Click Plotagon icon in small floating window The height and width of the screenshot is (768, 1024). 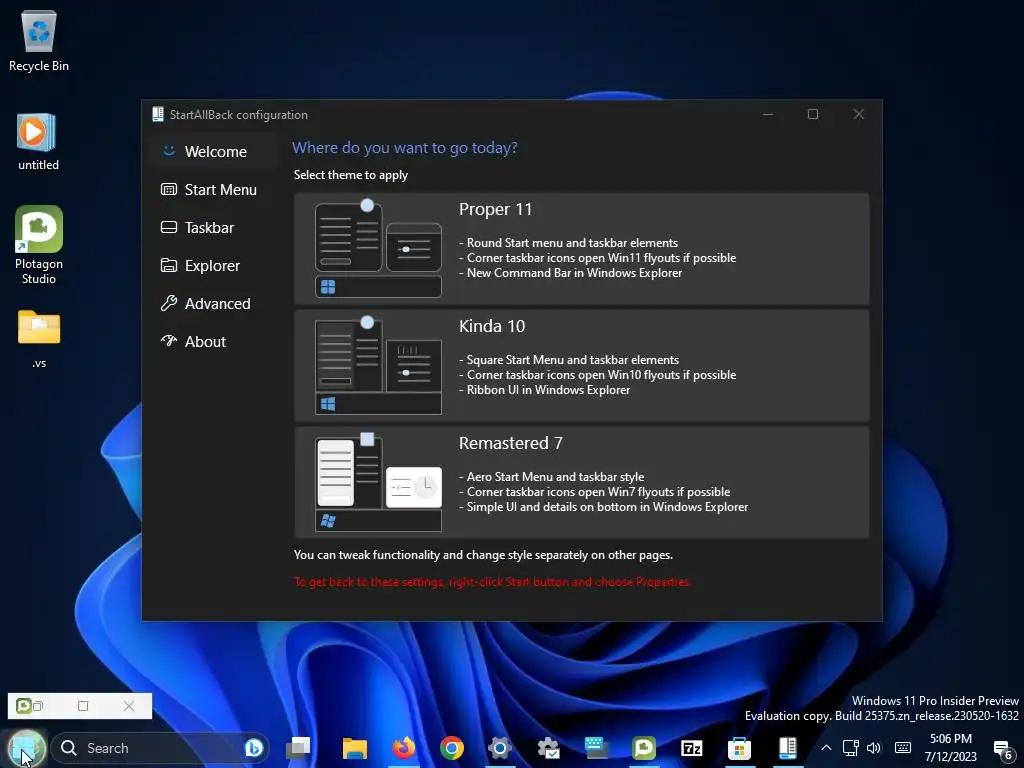tap(24, 706)
